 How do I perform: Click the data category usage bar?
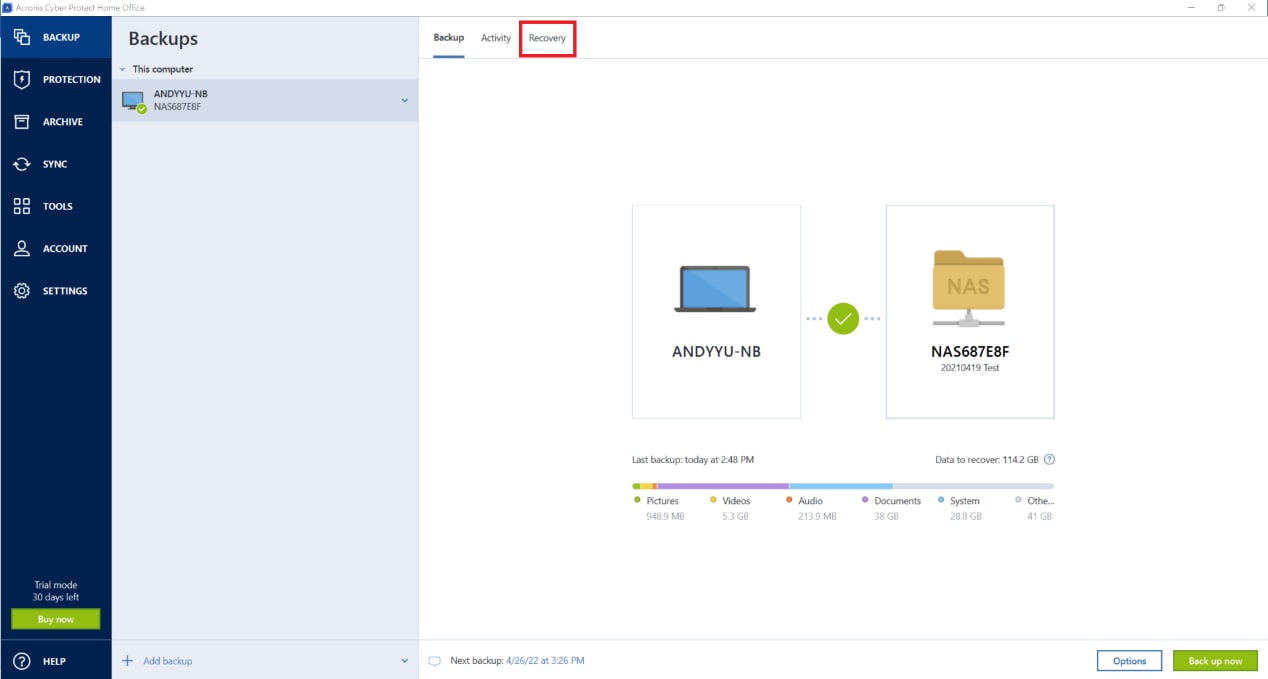tap(843, 486)
